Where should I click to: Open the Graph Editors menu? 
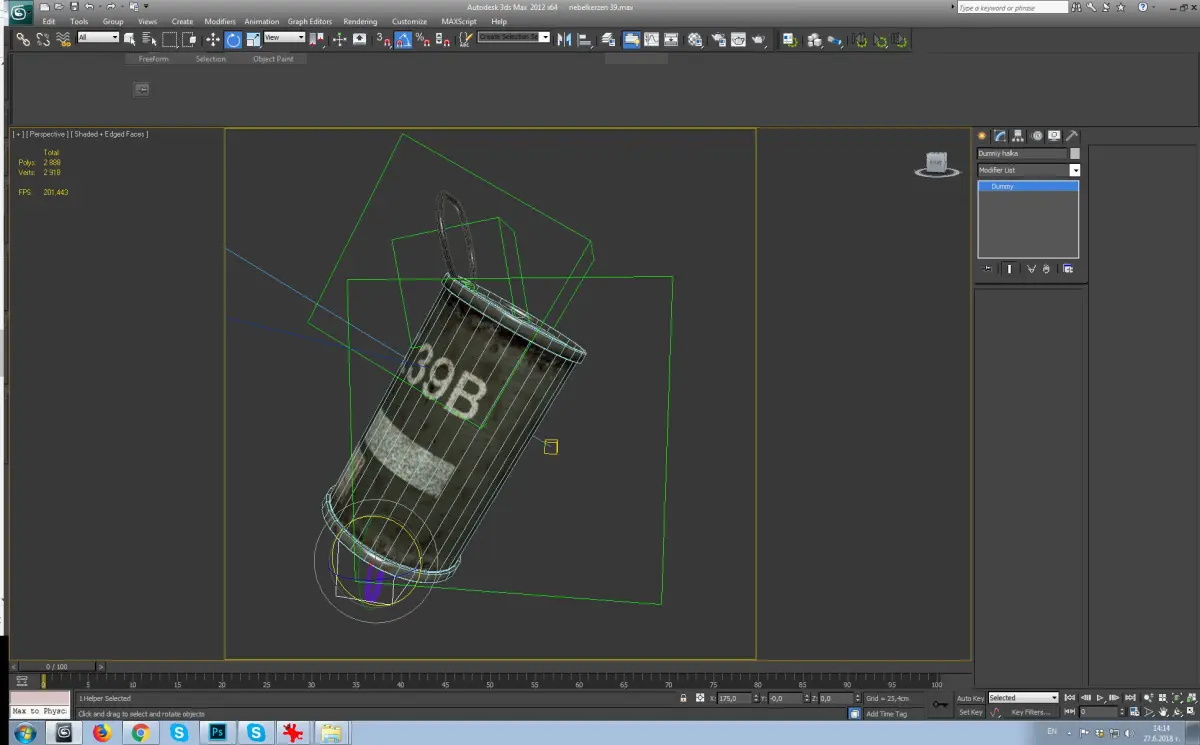310,21
